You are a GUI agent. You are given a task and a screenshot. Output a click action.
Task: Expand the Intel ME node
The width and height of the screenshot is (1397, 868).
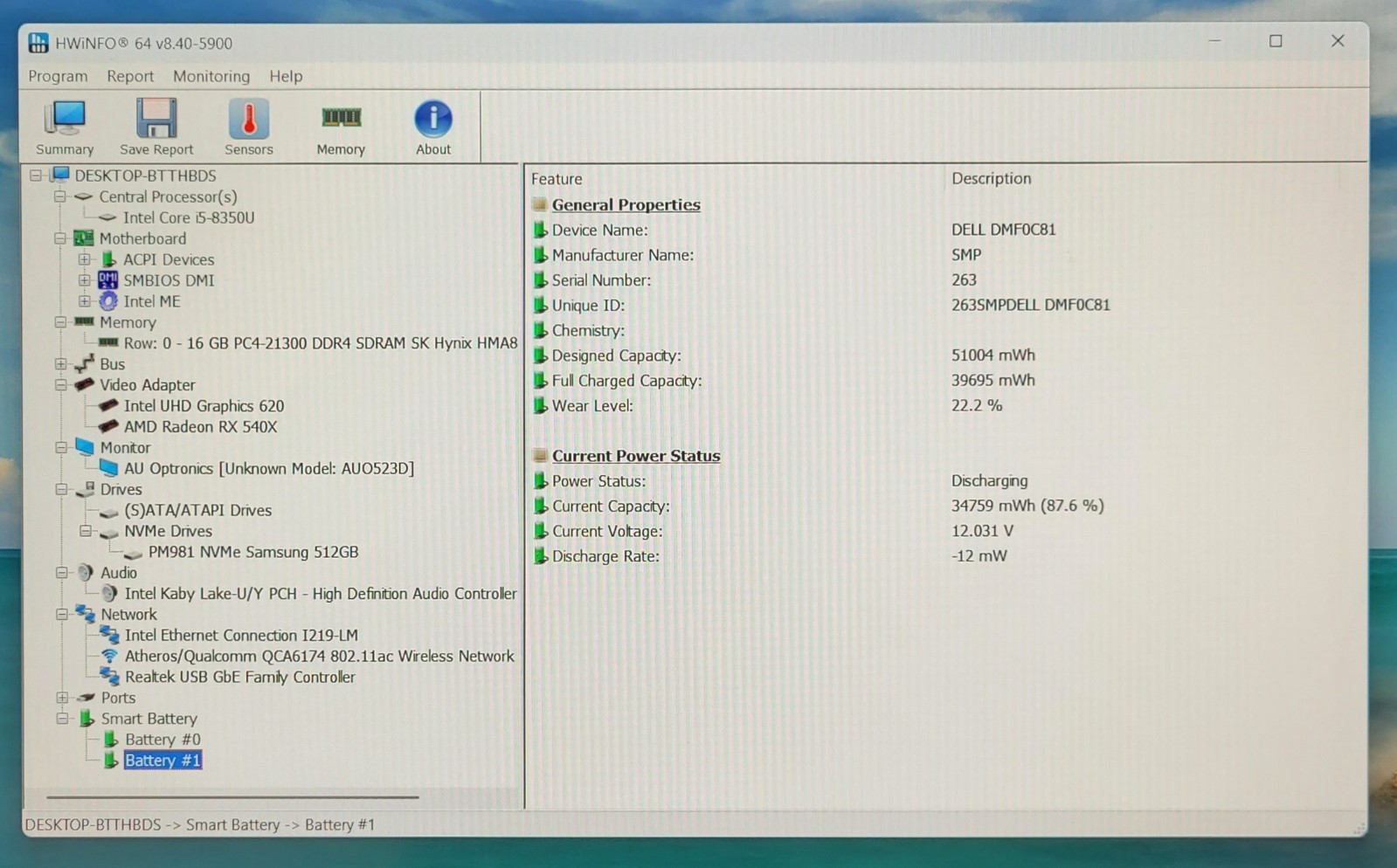coord(85,301)
